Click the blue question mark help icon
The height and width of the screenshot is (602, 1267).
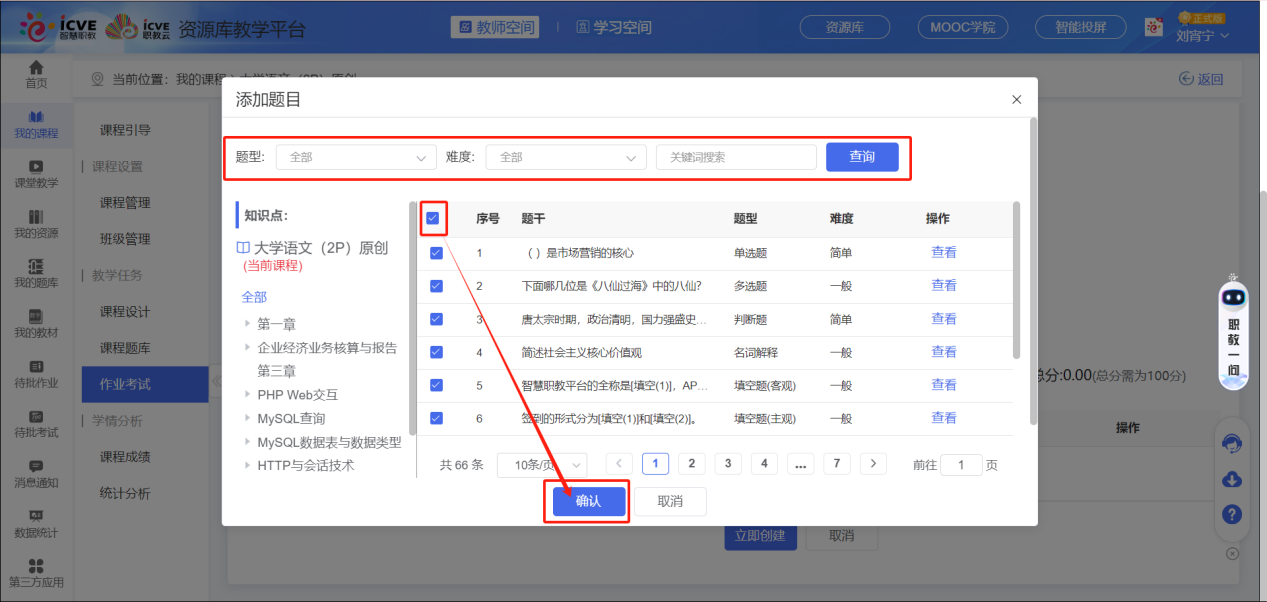[x=1232, y=514]
